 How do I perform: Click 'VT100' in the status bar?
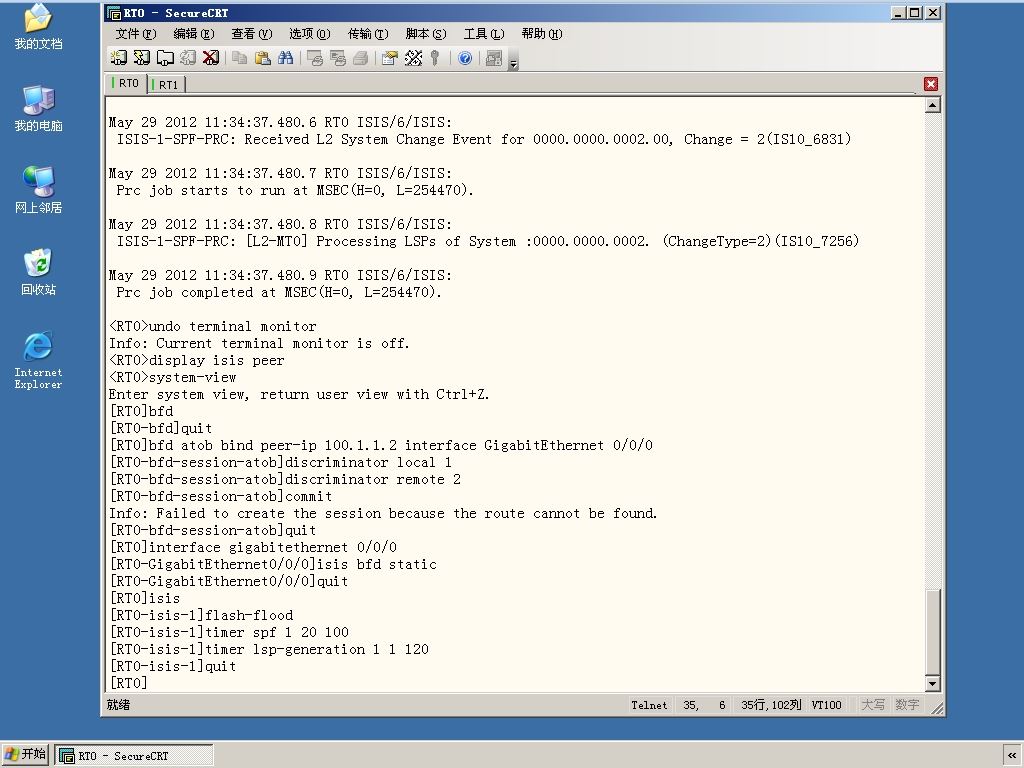(826, 705)
